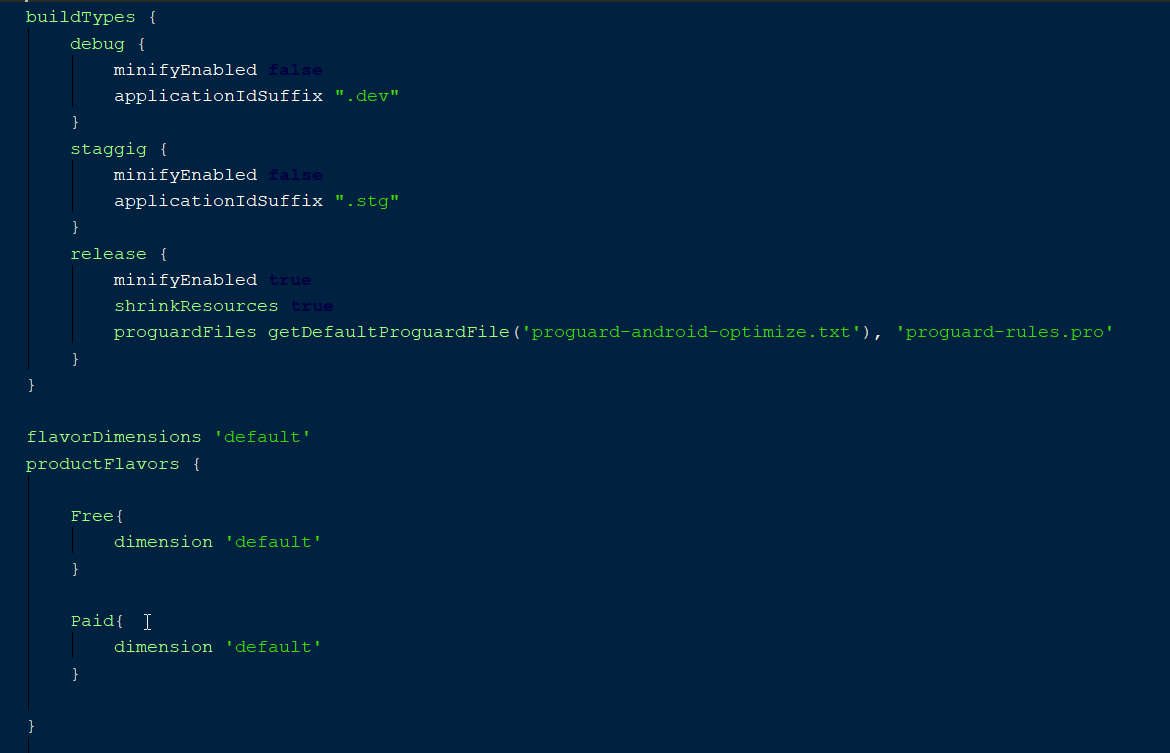Viewport: 1170px width, 753px height.
Task: Click the release block name
Action: click(108, 254)
